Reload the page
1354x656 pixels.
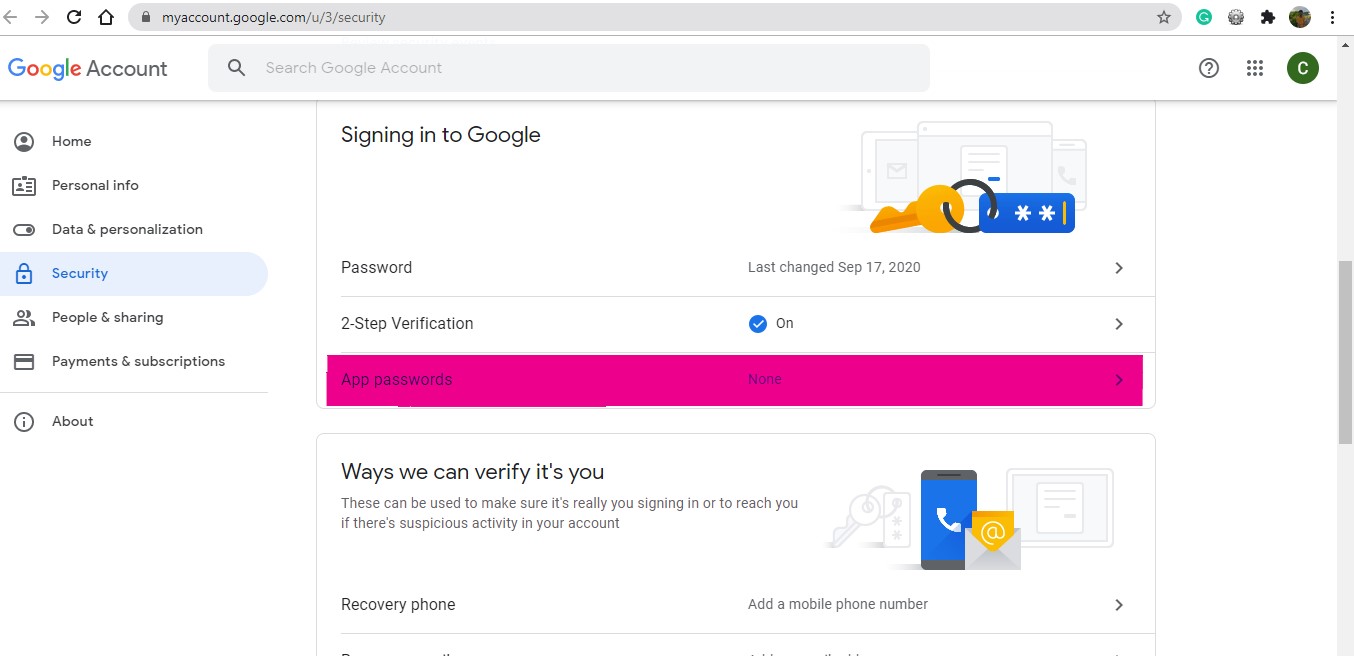74,17
